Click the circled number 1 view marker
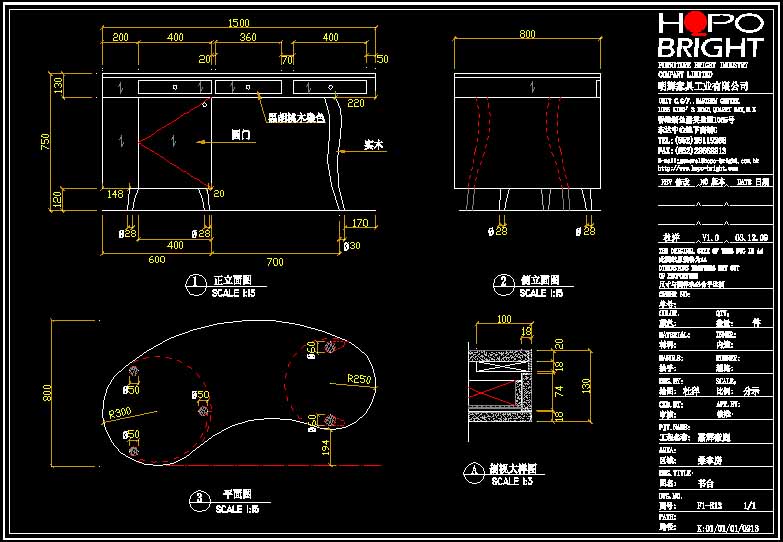 coord(196,285)
